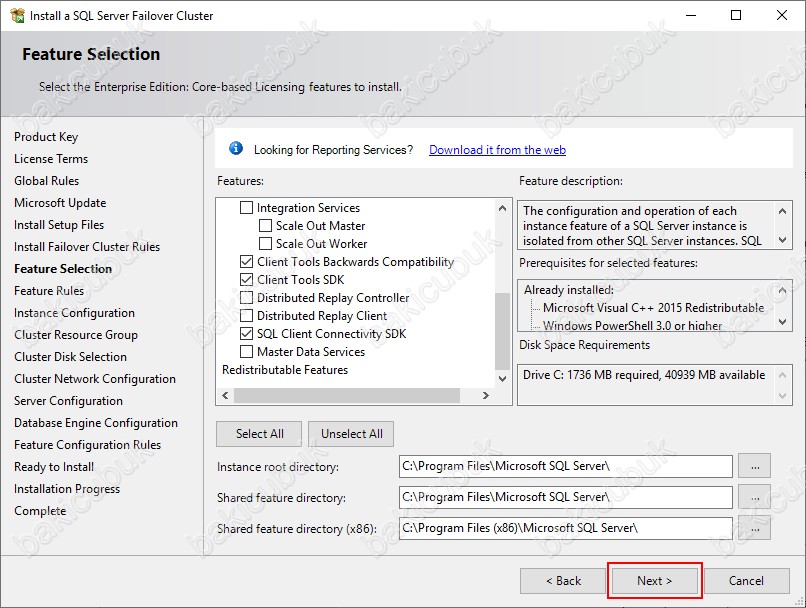Viewport: 806px width, 608px height.
Task: Select the Complete step
Action: coord(40,511)
